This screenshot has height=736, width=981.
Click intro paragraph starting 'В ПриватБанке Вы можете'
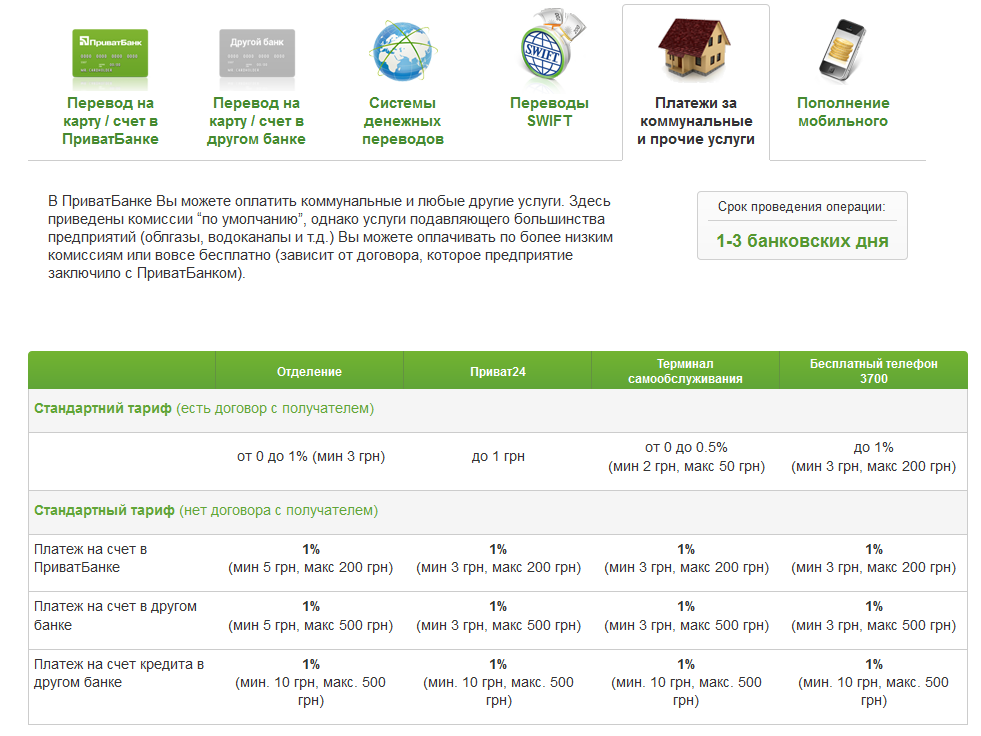(x=330, y=237)
